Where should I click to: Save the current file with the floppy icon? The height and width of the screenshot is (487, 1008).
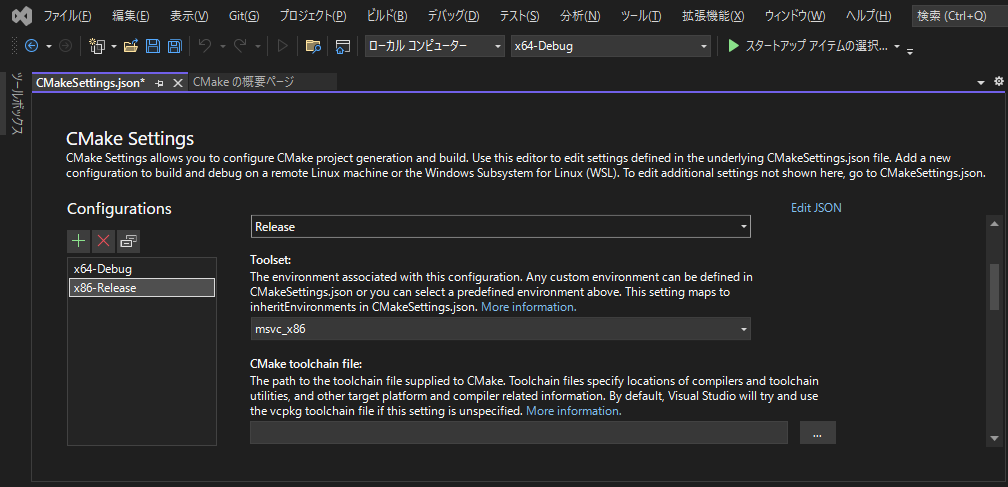[153, 46]
